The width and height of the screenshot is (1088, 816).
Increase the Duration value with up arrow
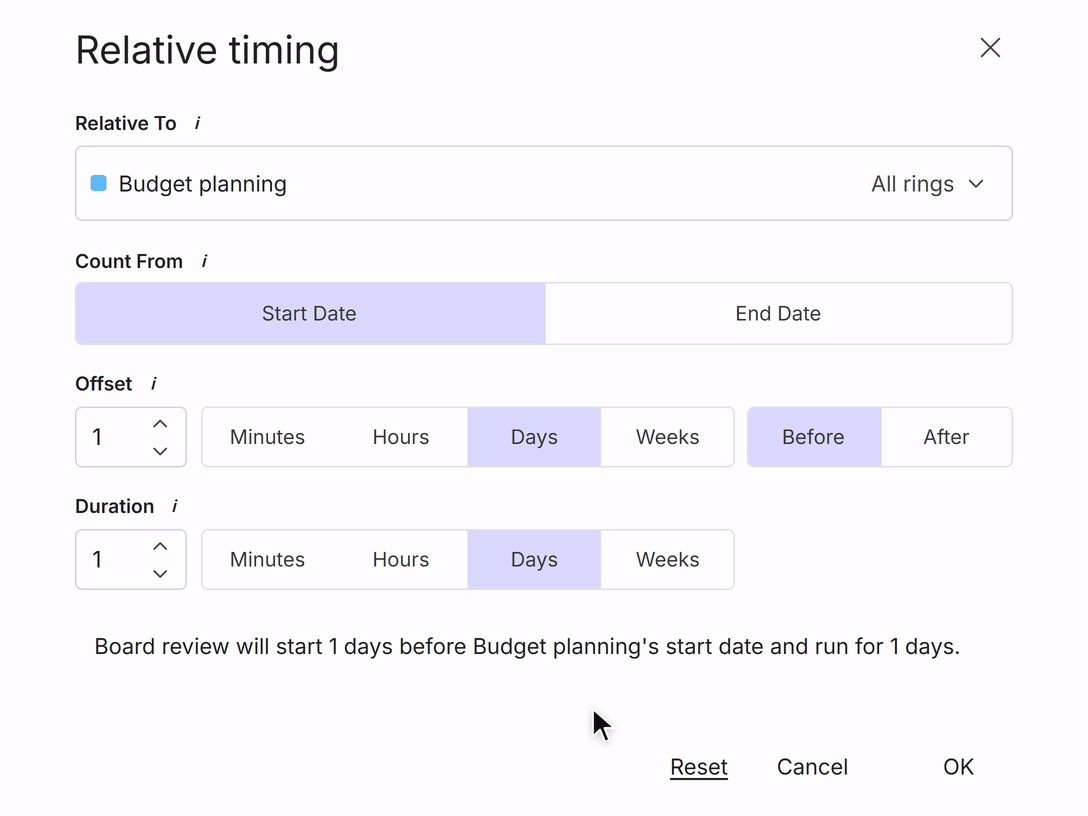160,547
